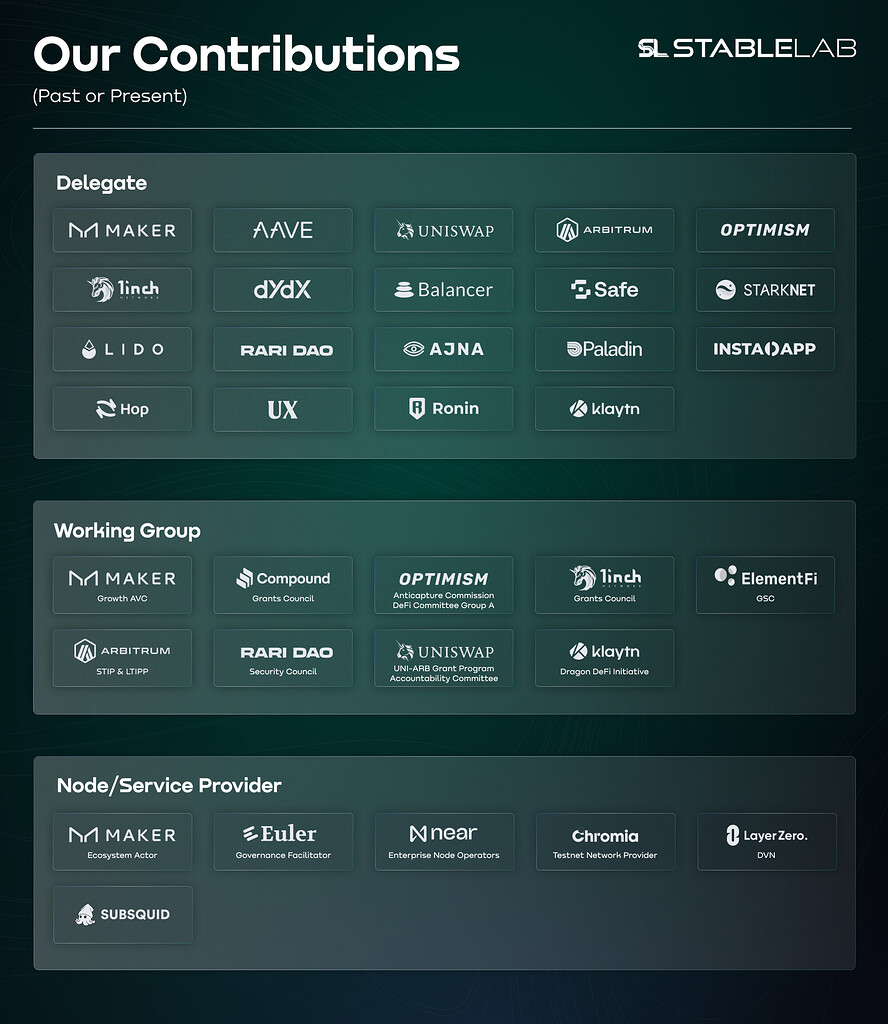
Task: Open the Subsquid logo card
Action: tap(122, 914)
